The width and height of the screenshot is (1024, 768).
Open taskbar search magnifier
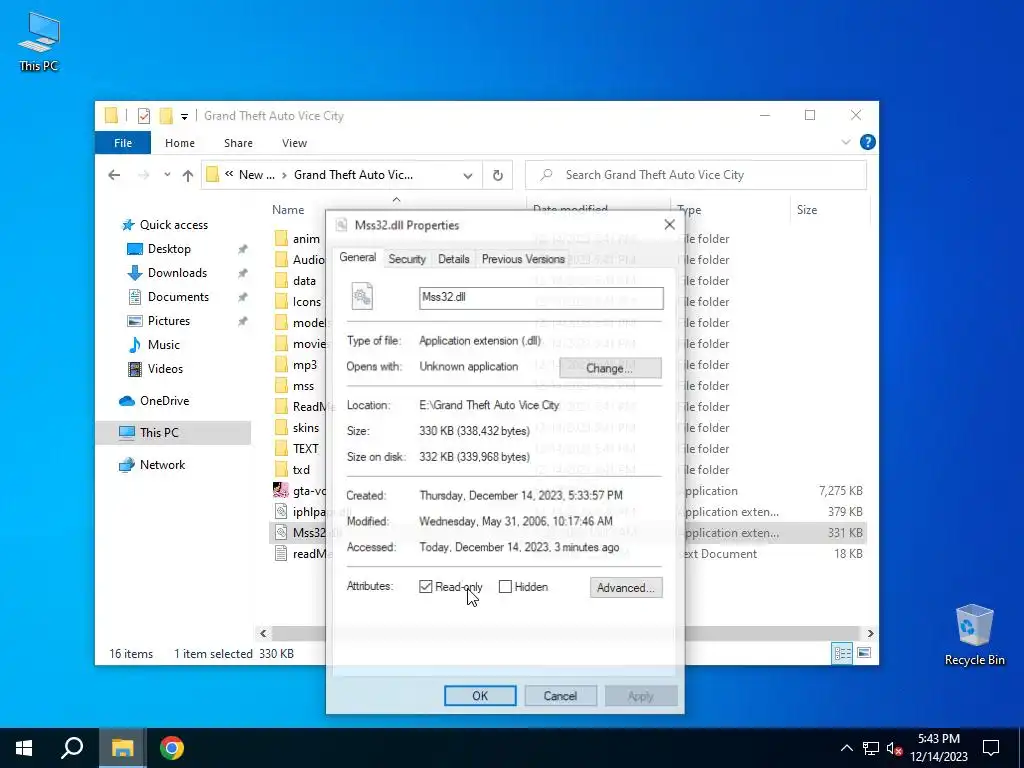click(72, 748)
